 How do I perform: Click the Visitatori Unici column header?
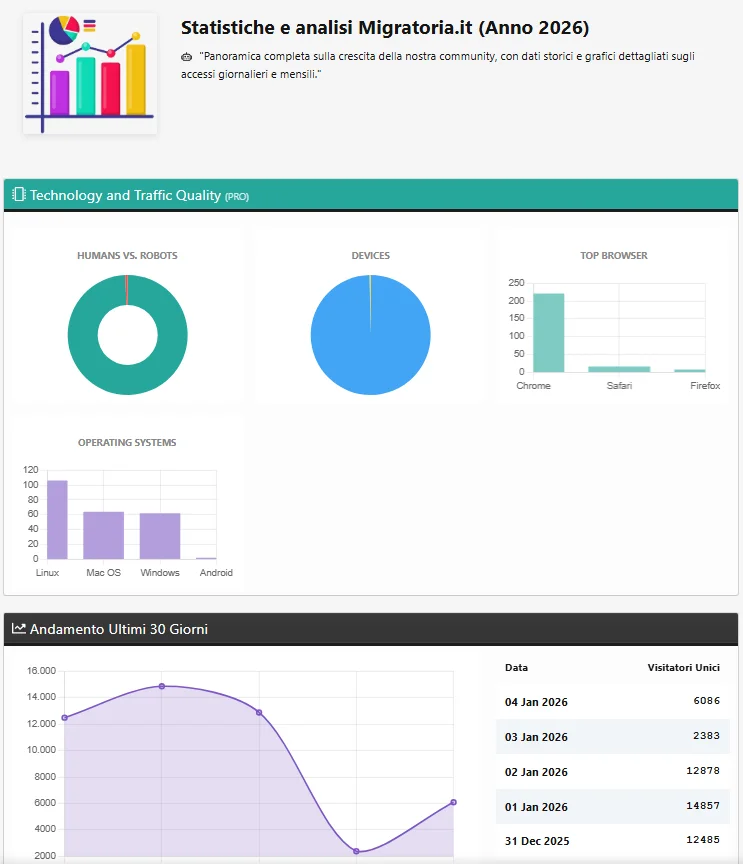pyautogui.click(x=683, y=667)
